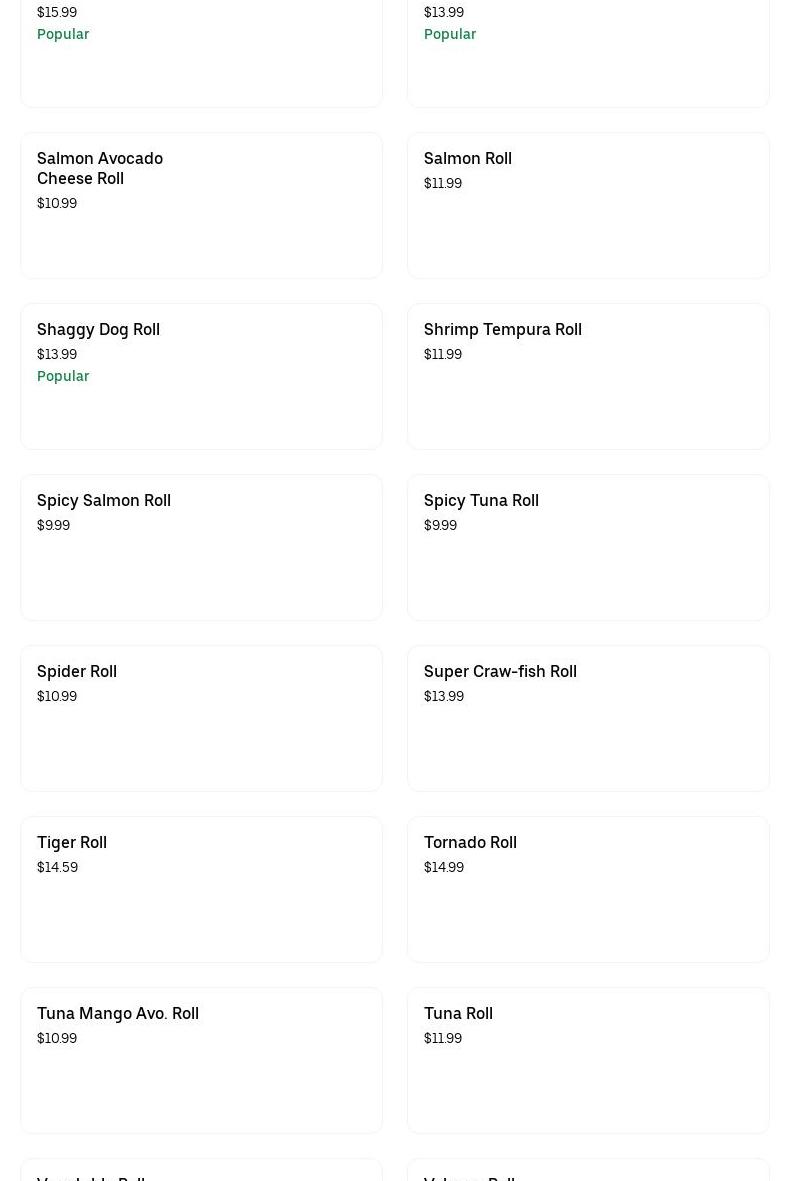Screen dimensions: 804x1181
Task: Choose the Shrimp Tempura Roll card
Action: (x=502, y=329)
